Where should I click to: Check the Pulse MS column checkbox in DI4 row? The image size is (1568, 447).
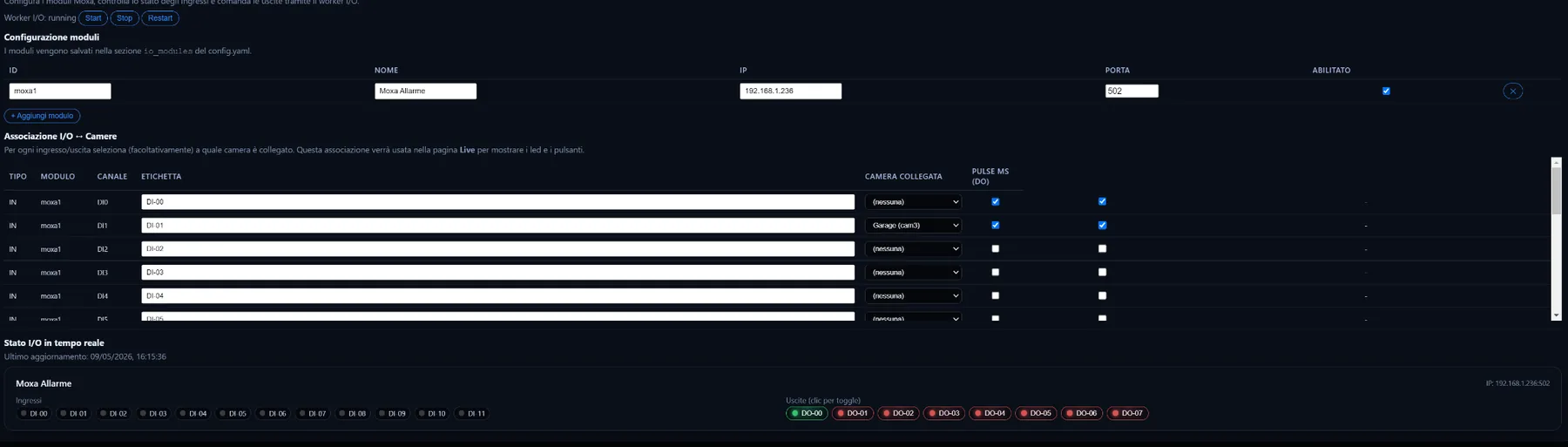(x=996, y=295)
